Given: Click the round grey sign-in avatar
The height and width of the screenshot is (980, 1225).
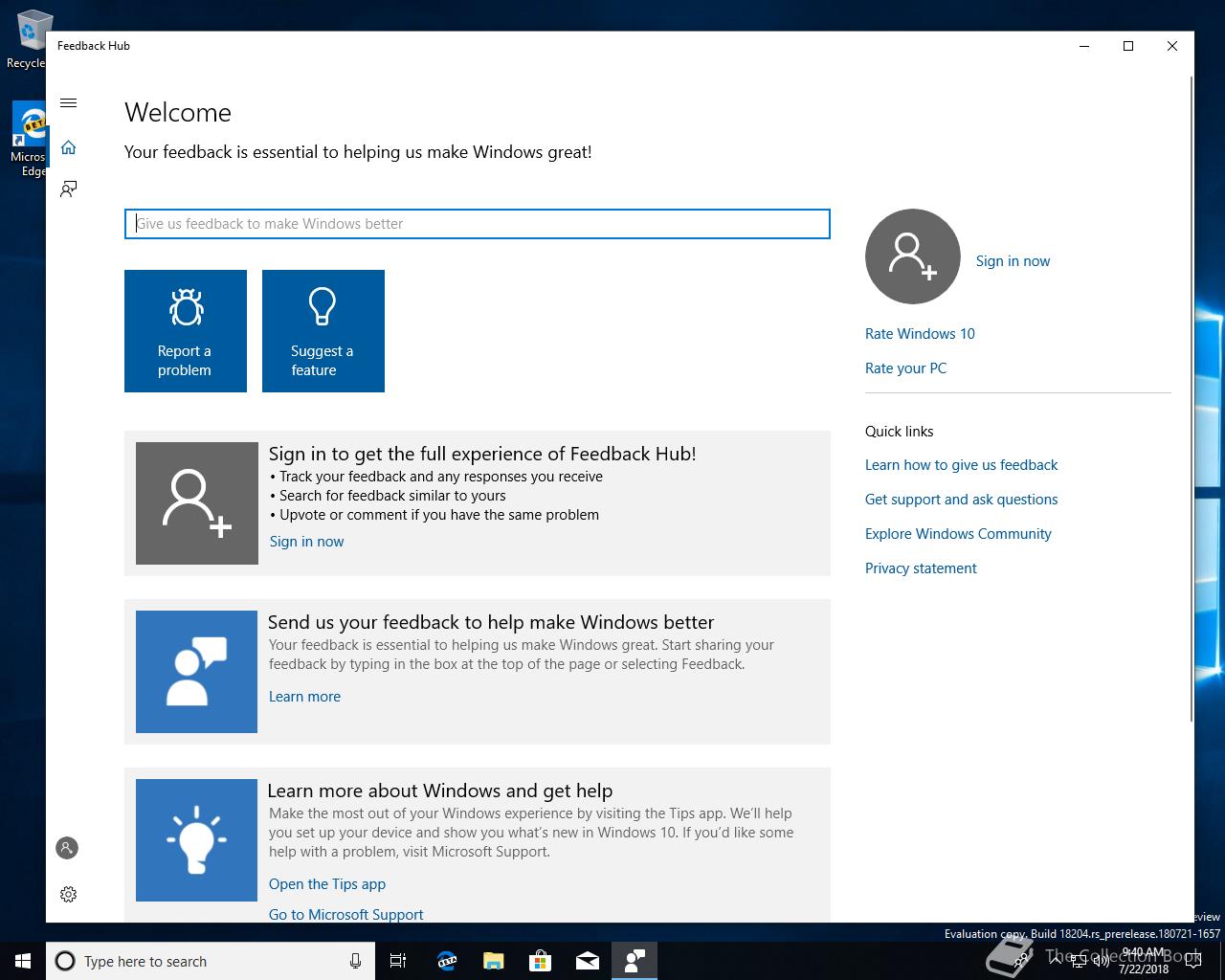Looking at the screenshot, I should [913, 256].
